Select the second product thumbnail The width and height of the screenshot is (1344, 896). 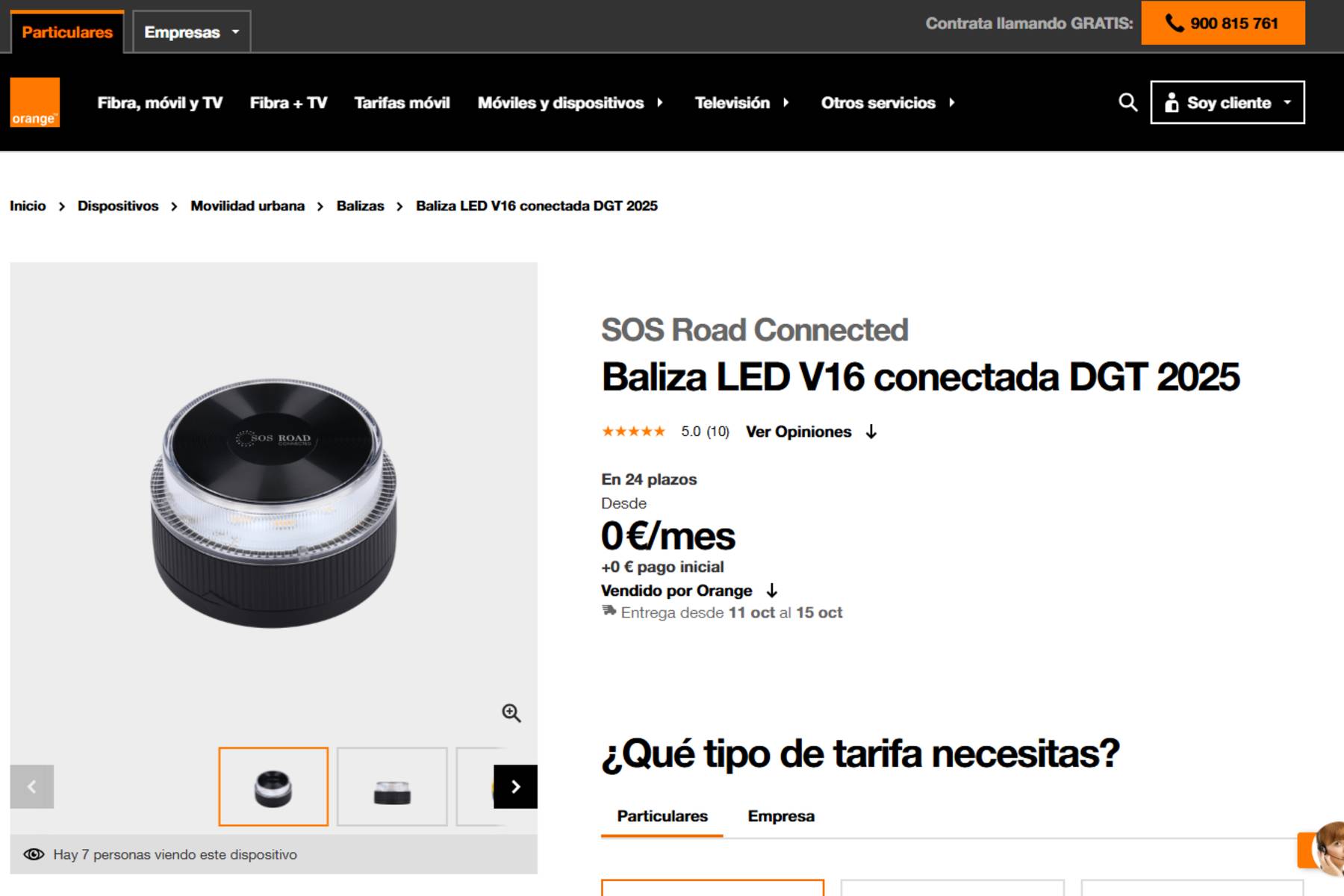coord(392,786)
